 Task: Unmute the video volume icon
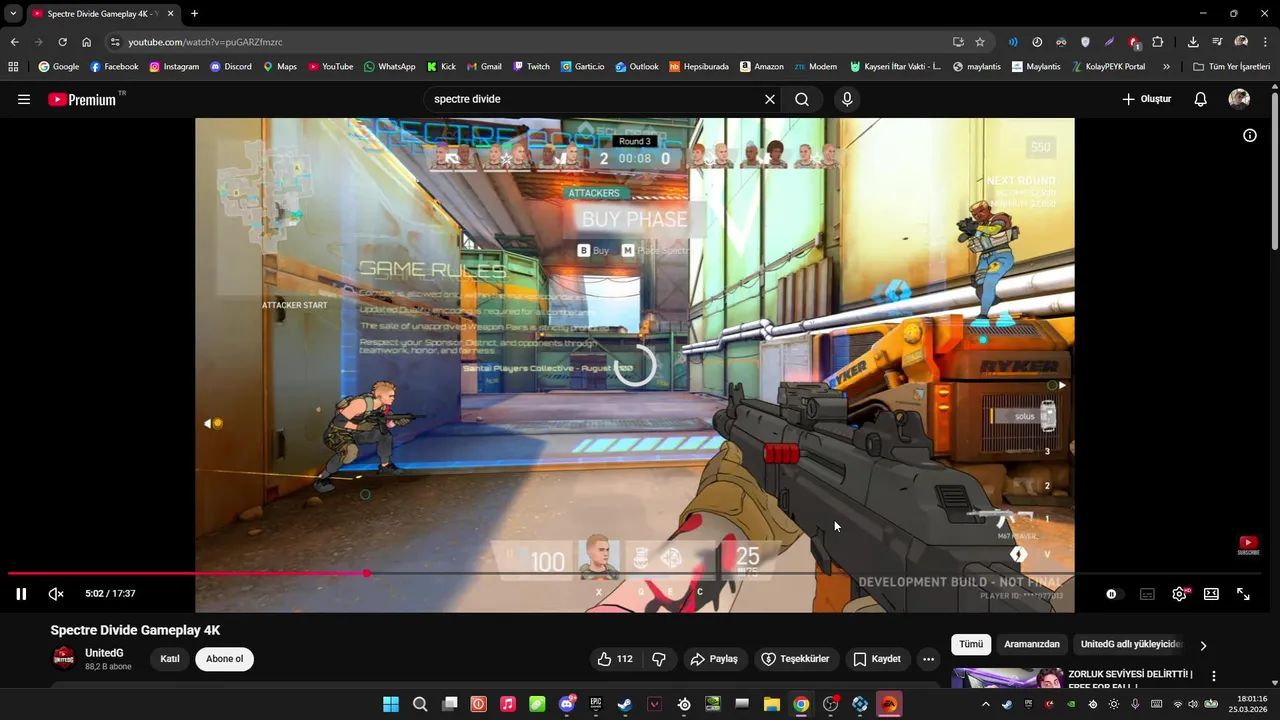click(x=56, y=594)
